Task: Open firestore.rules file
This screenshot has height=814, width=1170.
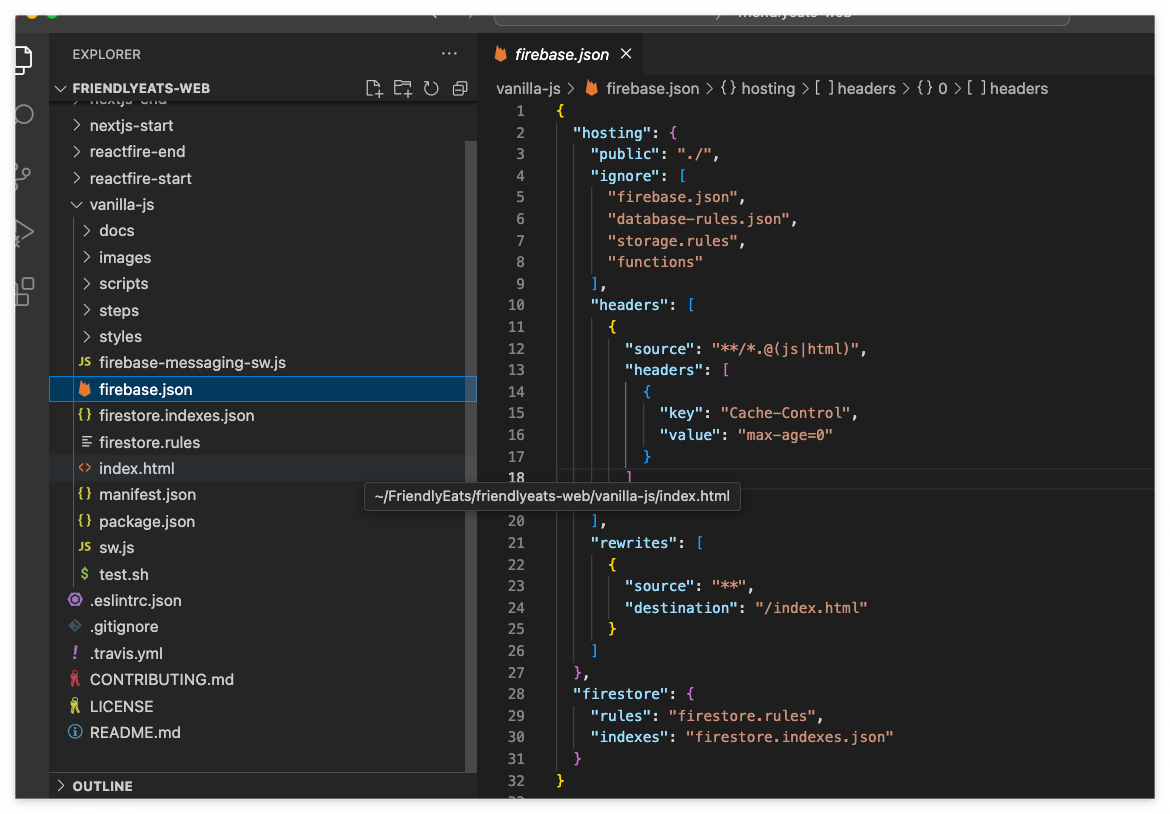Action: coord(263,442)
